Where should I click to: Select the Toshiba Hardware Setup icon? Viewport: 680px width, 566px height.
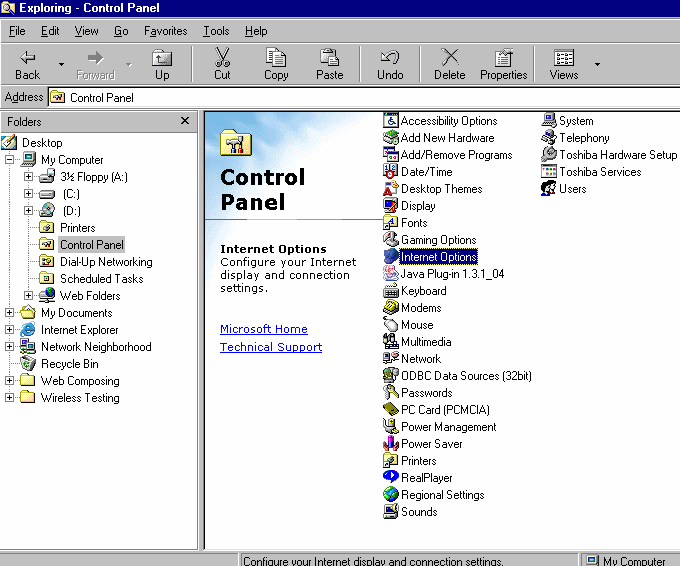(549, 154)
